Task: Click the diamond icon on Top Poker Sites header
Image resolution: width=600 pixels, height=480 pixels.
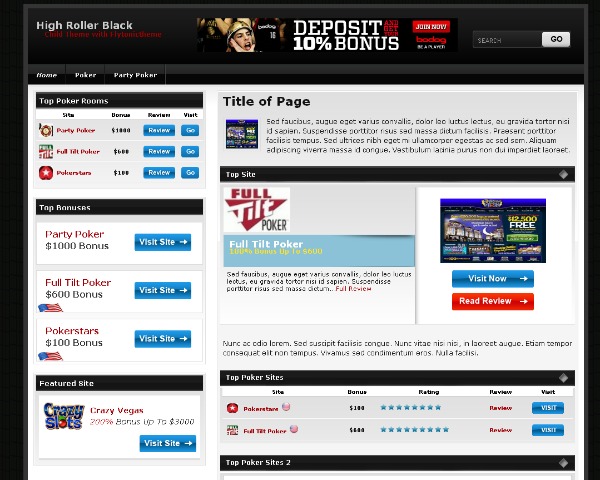Action: tap(563, 378)
